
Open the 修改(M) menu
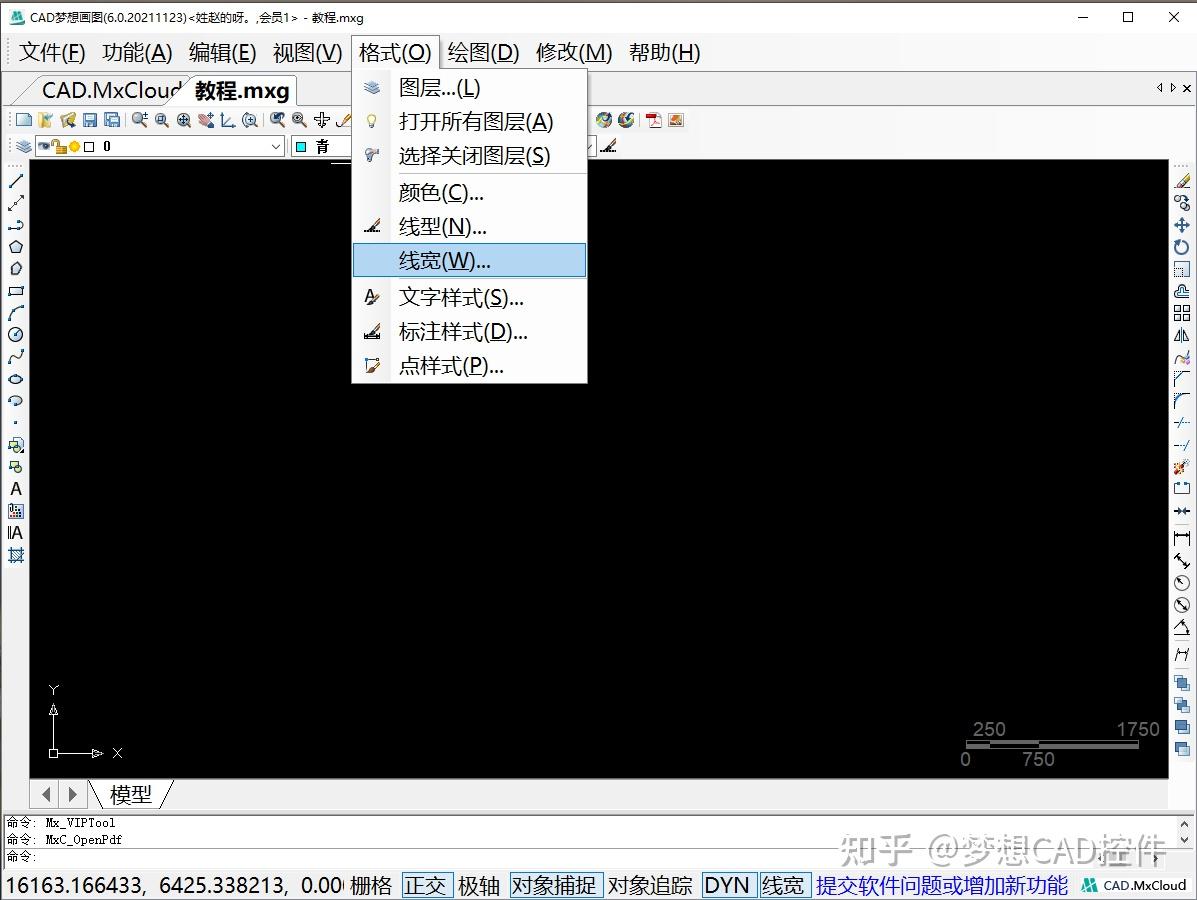(x=574, y=53)
